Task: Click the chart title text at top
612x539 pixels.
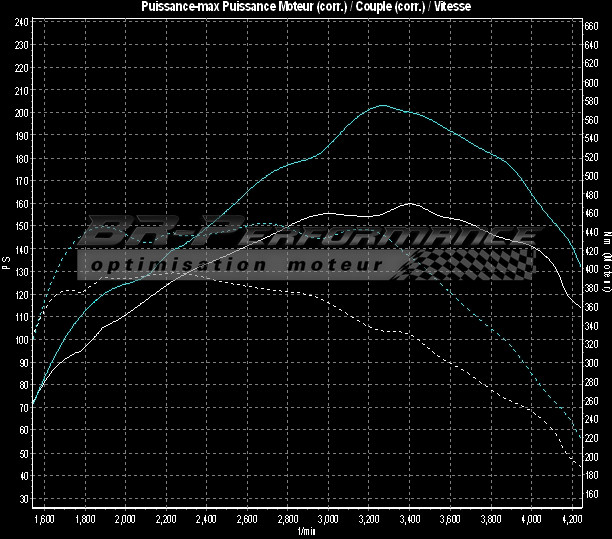Action: [x=306, y=6]
